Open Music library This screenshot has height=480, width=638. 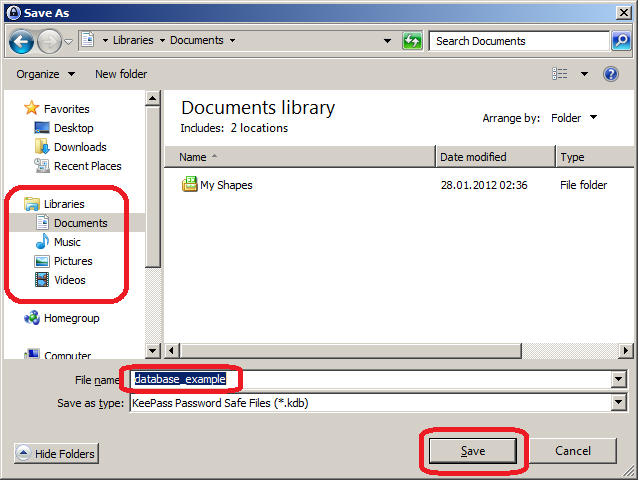pyautogui.click(x=67, y=242)
